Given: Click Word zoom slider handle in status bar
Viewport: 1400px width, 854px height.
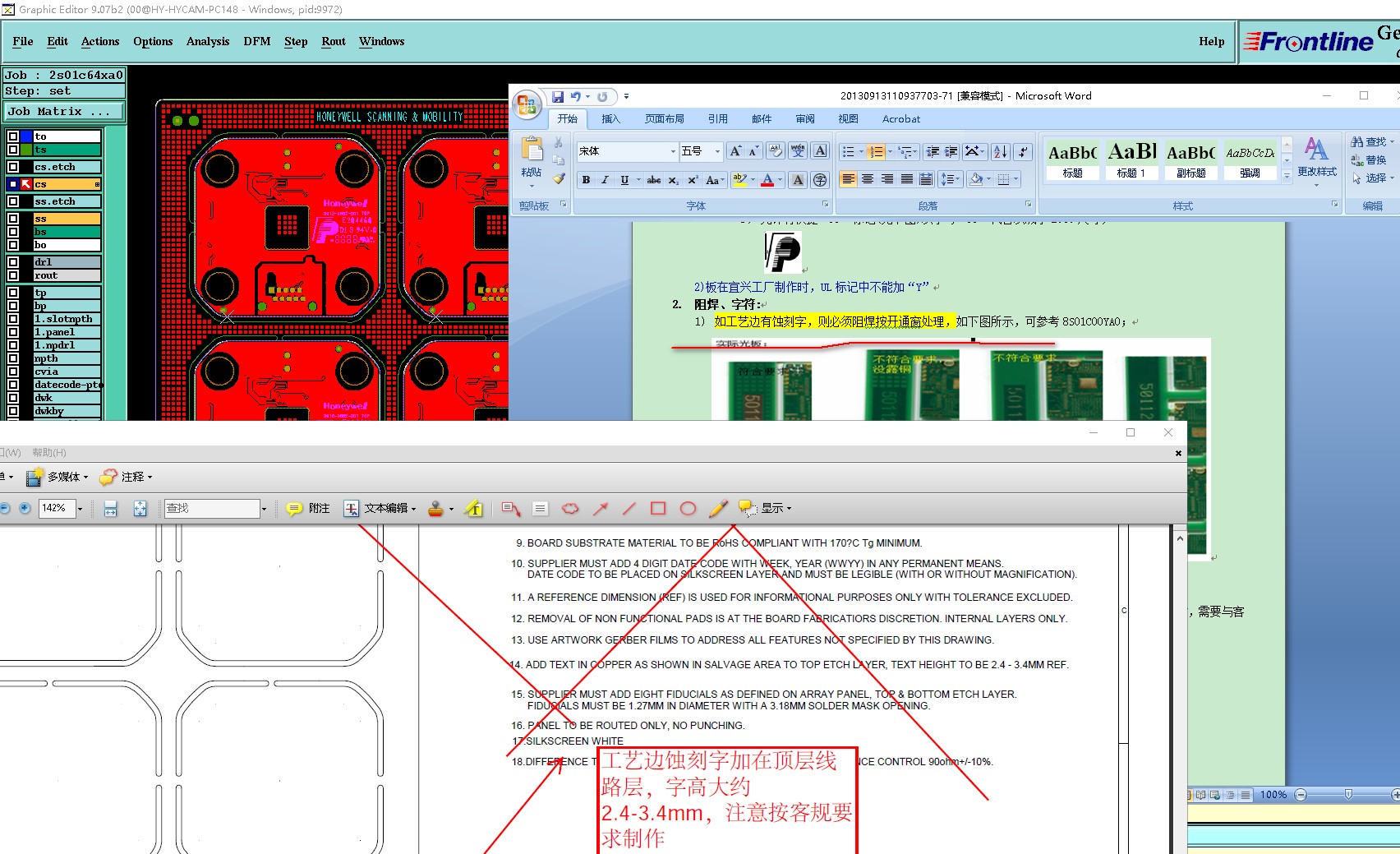Looking at the screenshot, I should pyautogui.click(x=1348, y=795).
